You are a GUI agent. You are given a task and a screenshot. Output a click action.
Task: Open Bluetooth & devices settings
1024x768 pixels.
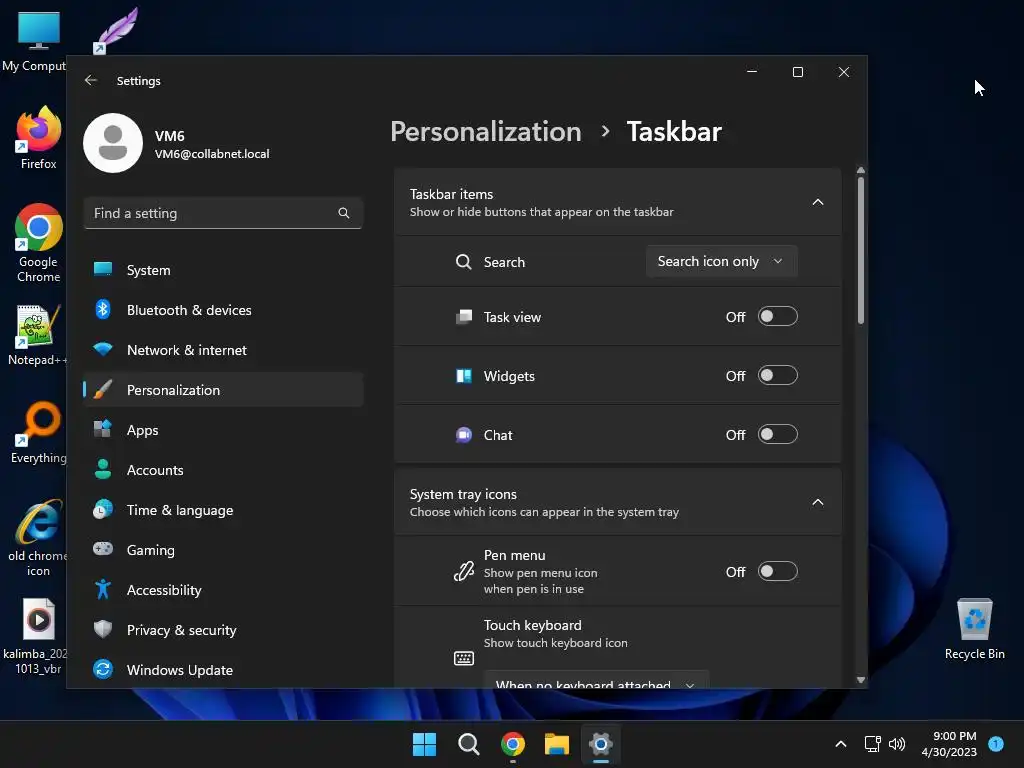pos(223,310)
